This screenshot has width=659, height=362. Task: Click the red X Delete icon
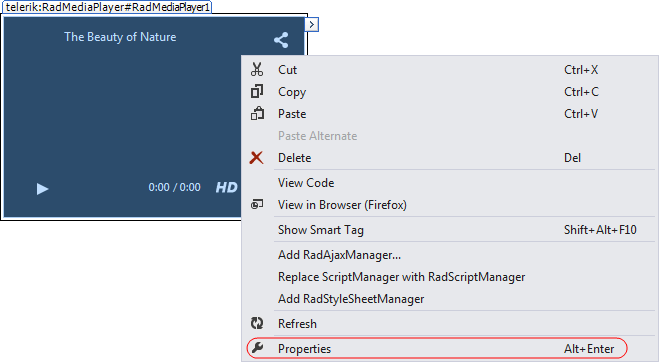click(x=256, y=158)
